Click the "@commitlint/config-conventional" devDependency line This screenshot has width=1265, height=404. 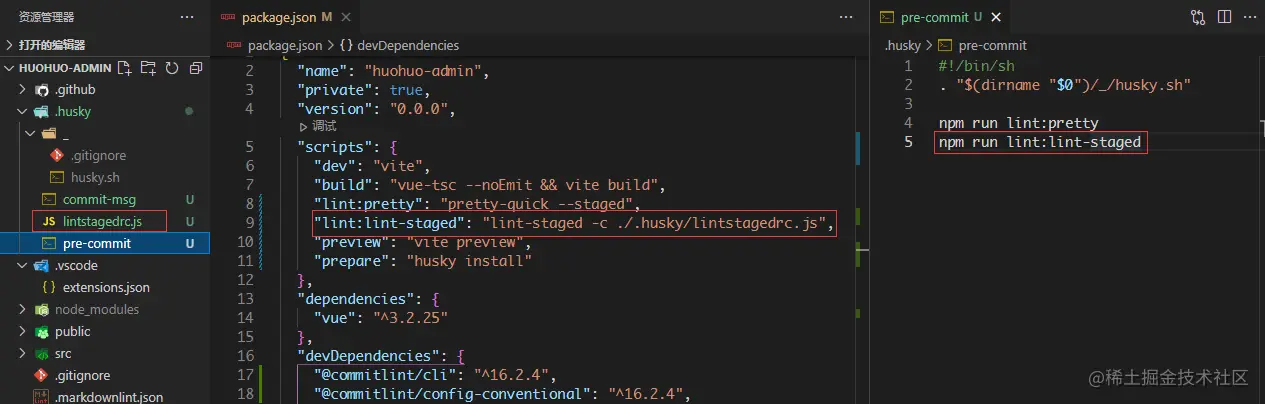502,395
